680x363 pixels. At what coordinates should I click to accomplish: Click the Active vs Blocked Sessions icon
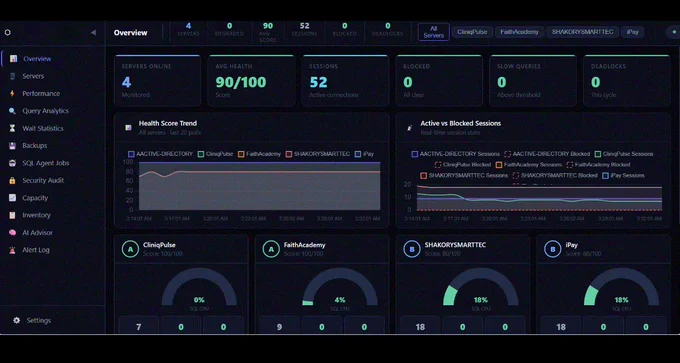[x=409, y=128]
